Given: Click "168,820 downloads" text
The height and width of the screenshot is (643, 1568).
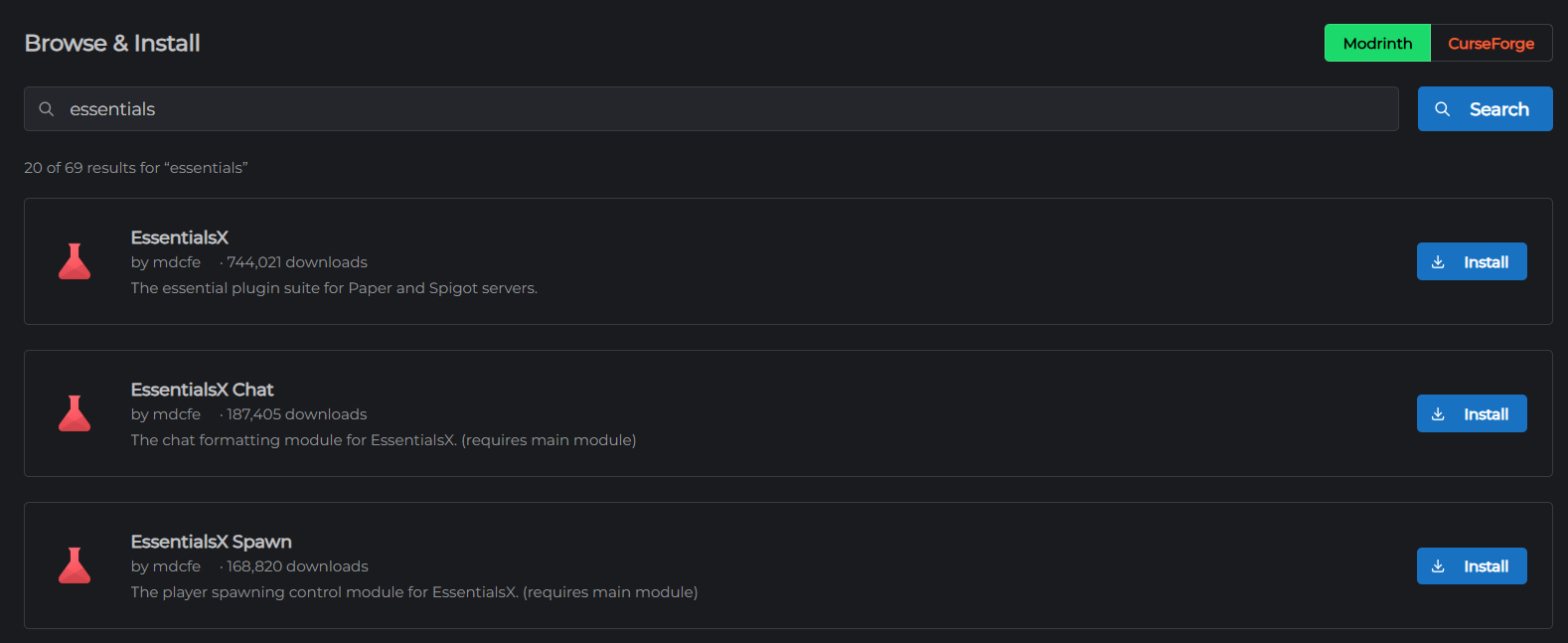Looking at the screenshot, I should (x=297, y=566).
